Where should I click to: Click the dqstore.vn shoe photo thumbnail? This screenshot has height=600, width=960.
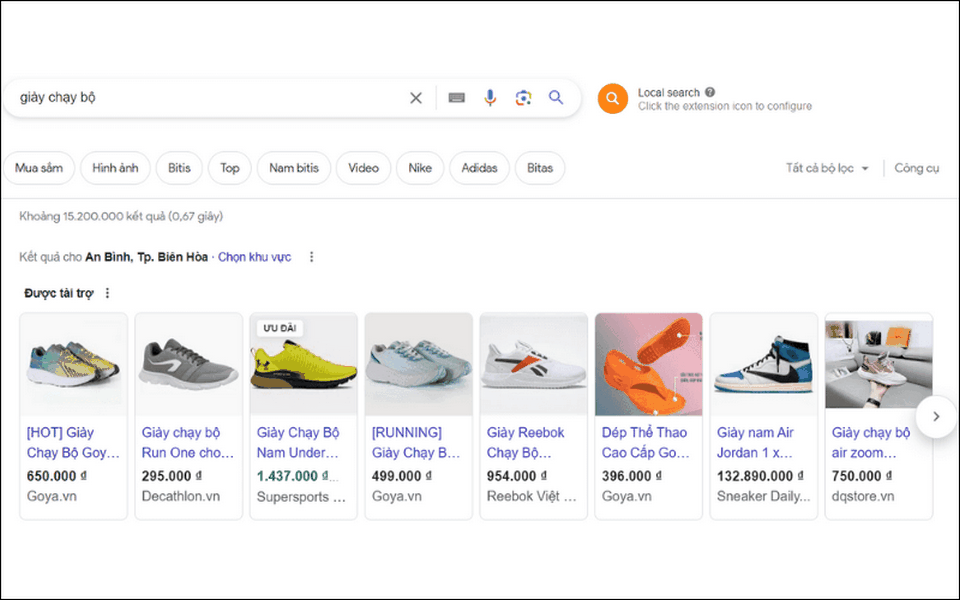point(879,364)
